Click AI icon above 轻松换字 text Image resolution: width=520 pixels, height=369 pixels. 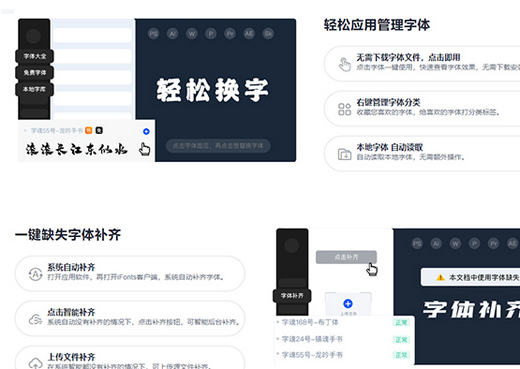pyautogui.click(x=172, y=34)
